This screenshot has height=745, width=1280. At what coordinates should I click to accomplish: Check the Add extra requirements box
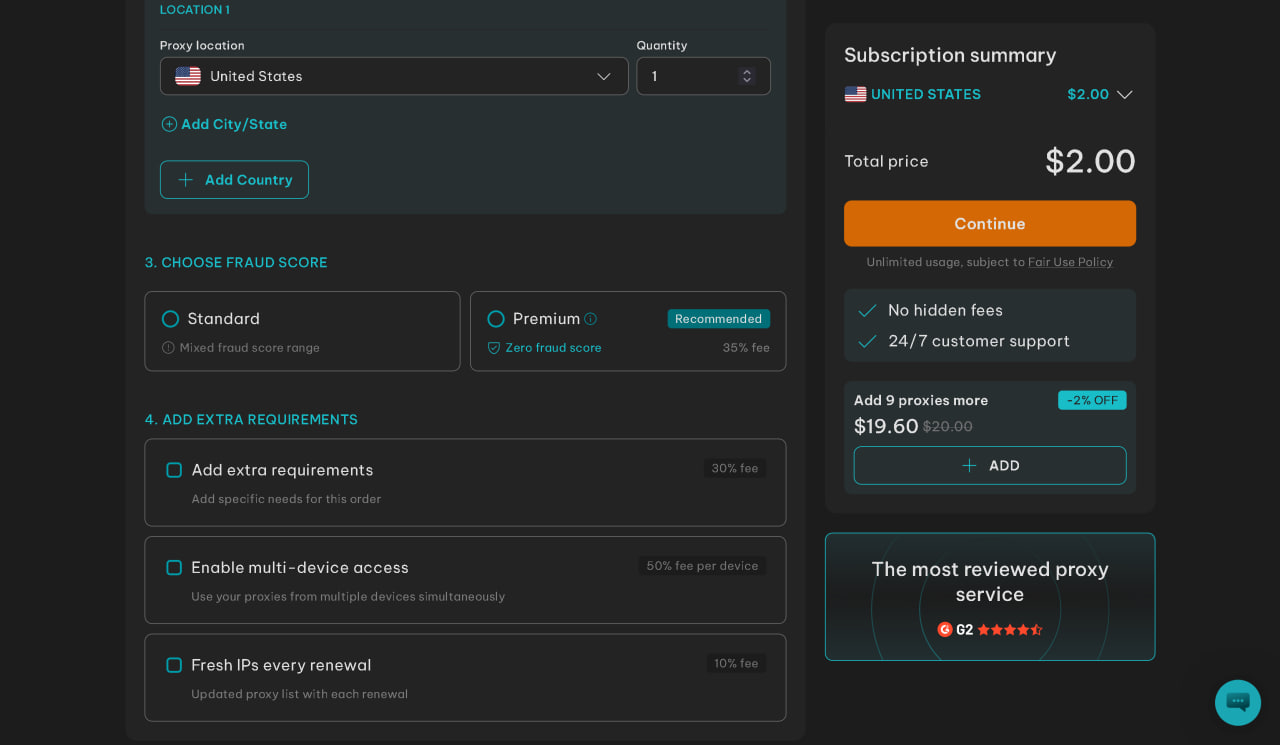tap(174, 470)
